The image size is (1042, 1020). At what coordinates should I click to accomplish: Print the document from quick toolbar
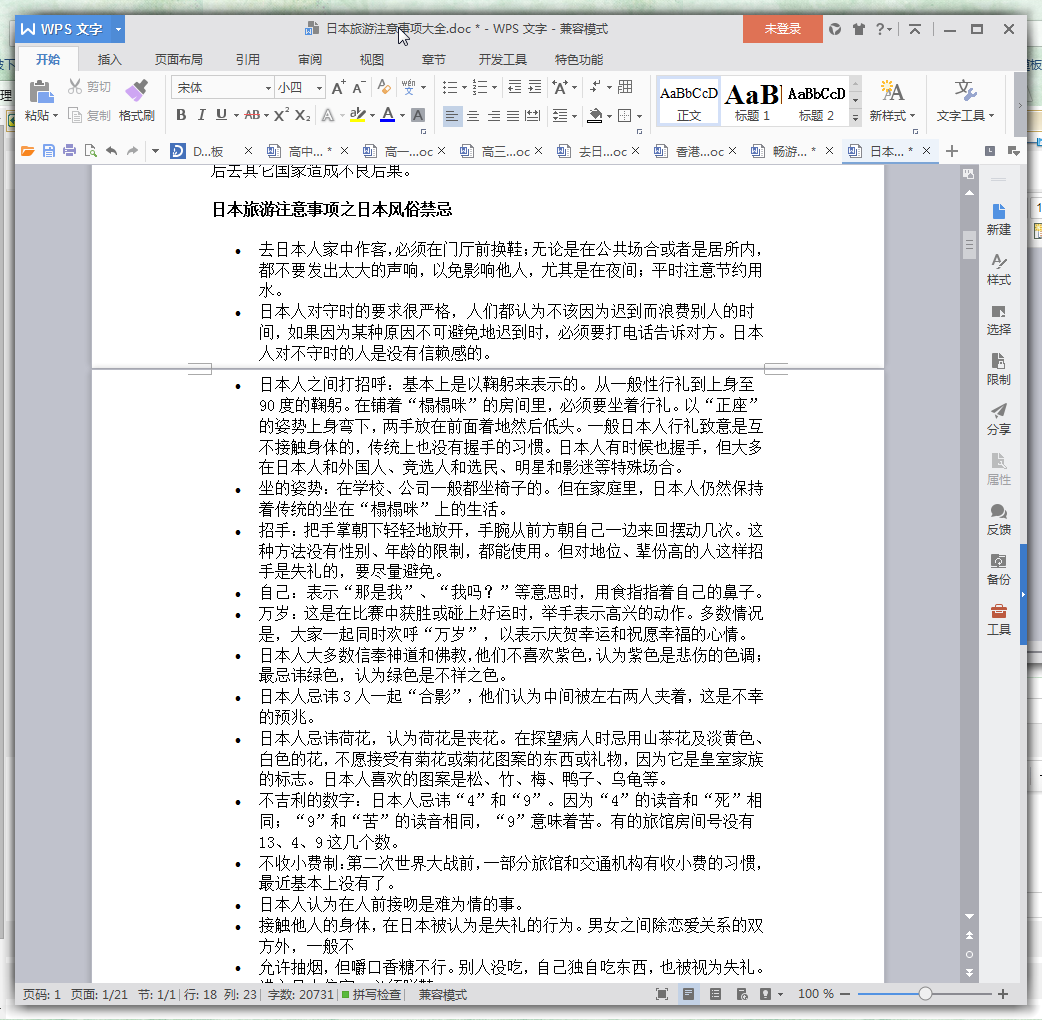(x=69, y=151)
